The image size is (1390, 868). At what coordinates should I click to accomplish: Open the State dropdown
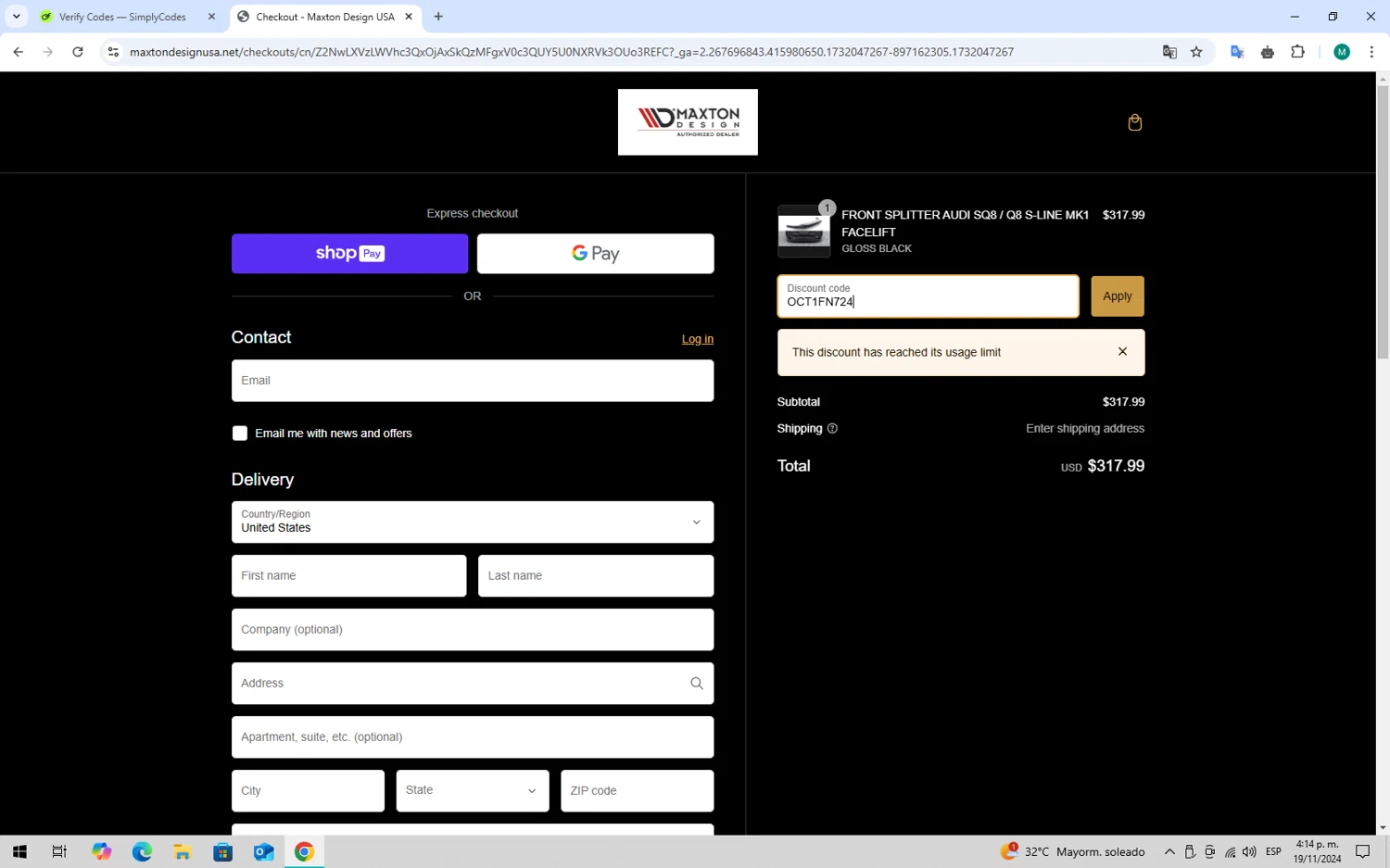tap(473, 791)
